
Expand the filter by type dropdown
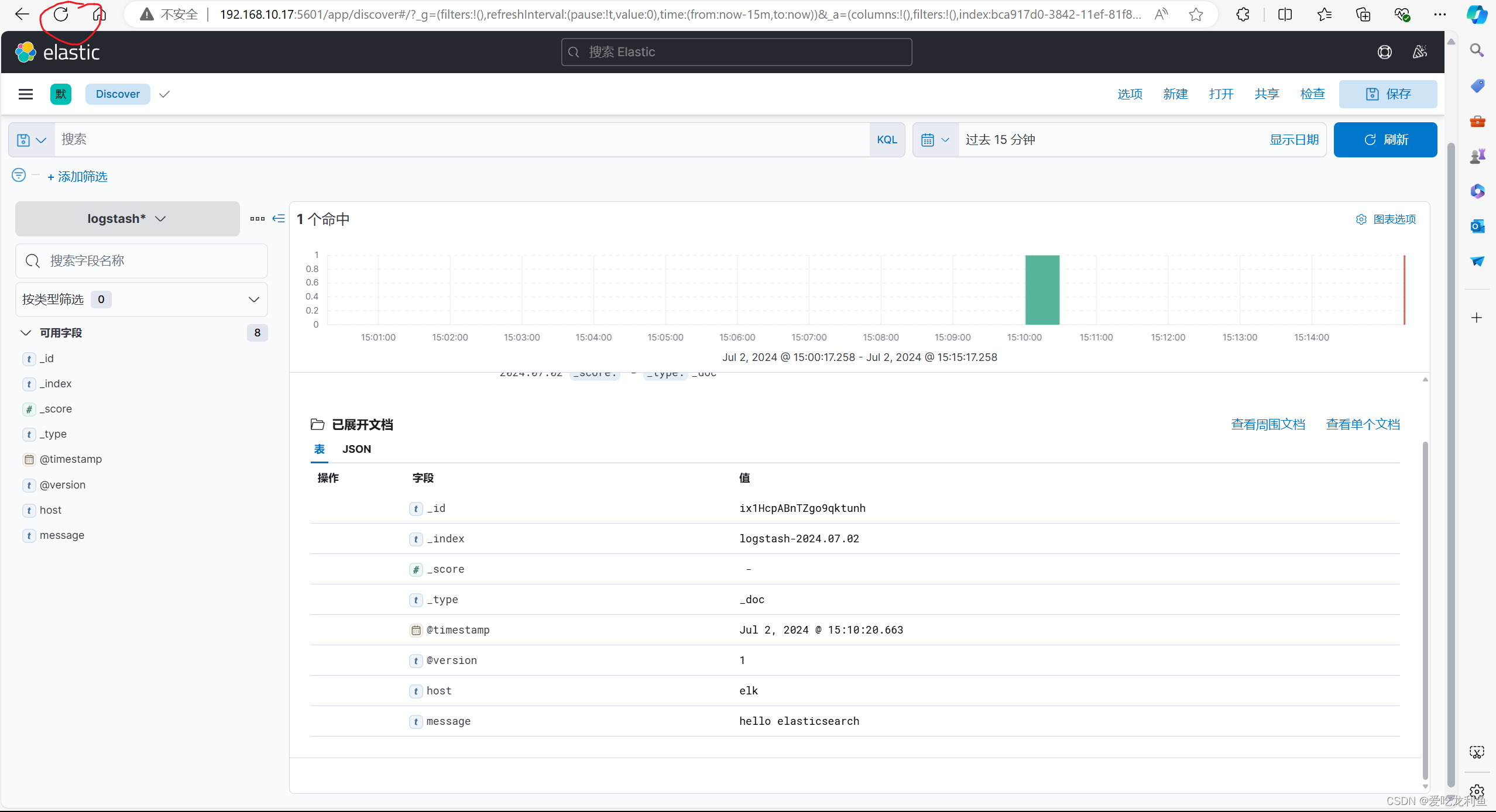click(x=141, y=300)
